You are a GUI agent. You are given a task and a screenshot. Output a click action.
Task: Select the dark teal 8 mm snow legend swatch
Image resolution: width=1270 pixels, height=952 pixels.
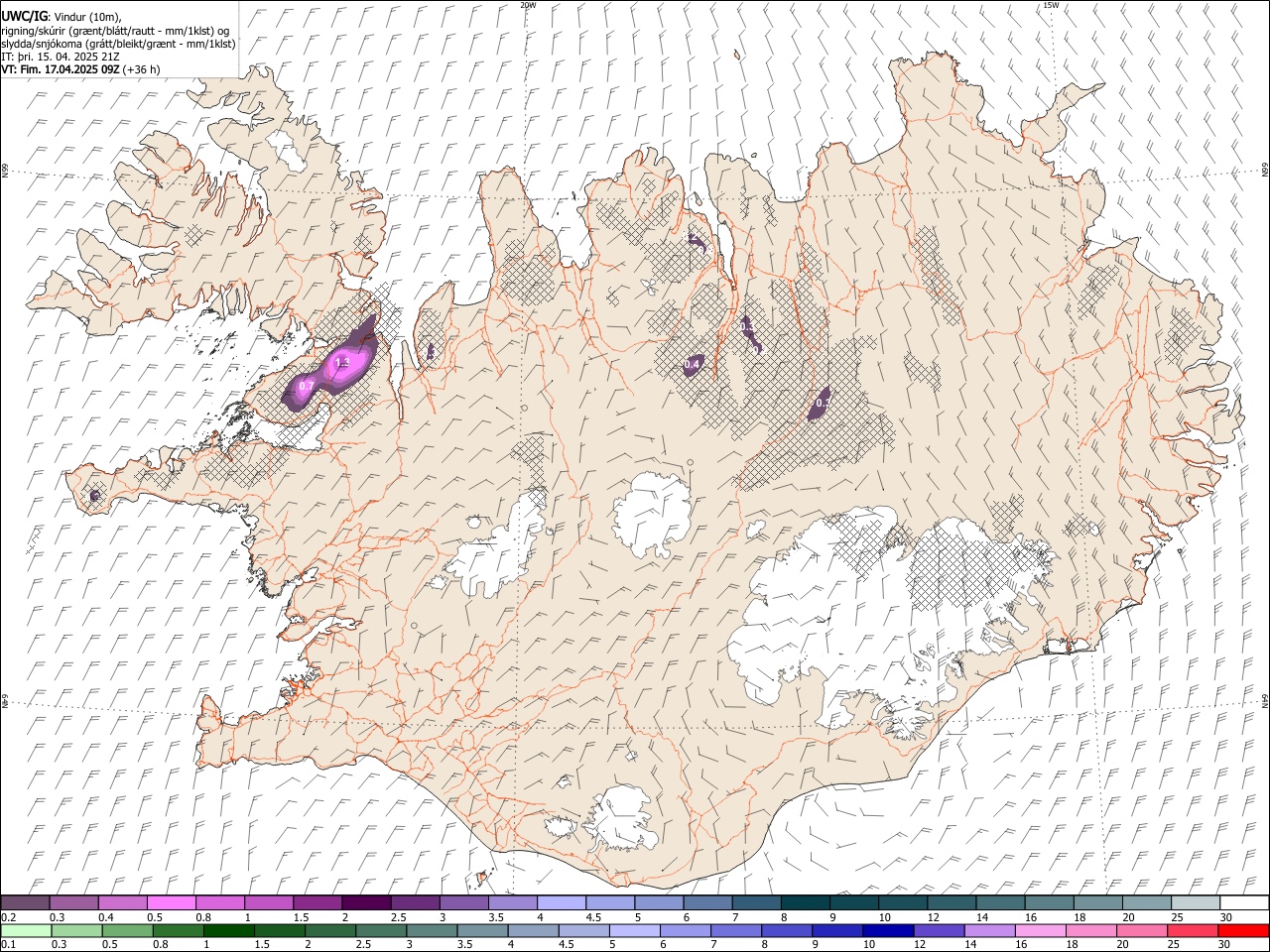click(x=805, y=903)
